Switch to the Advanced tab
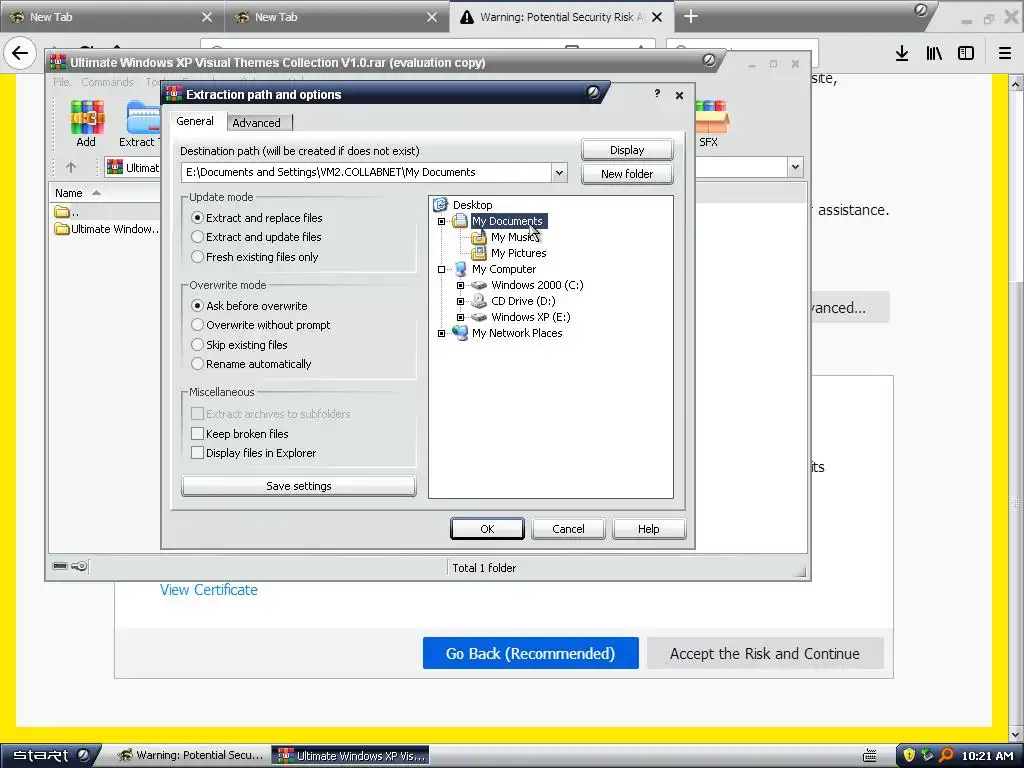 point(257,123)
